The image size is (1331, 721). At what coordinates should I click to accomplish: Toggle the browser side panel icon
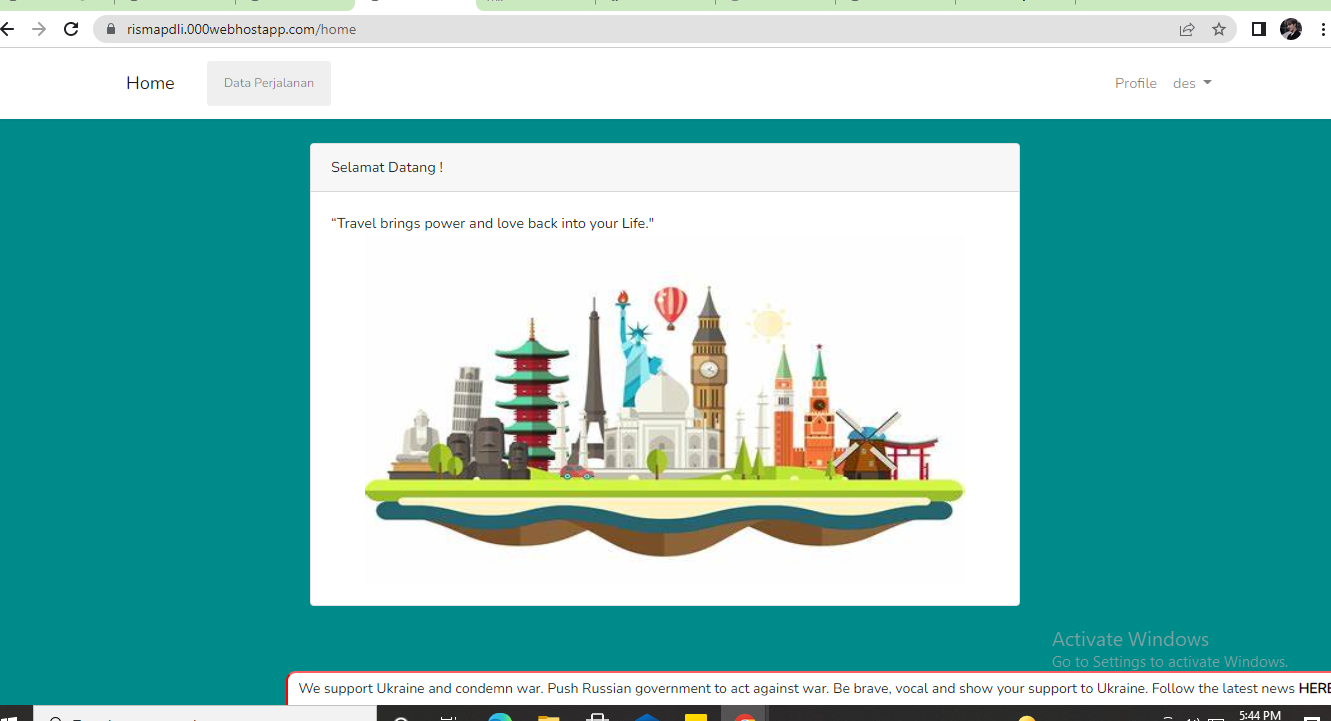[1259, 29]
